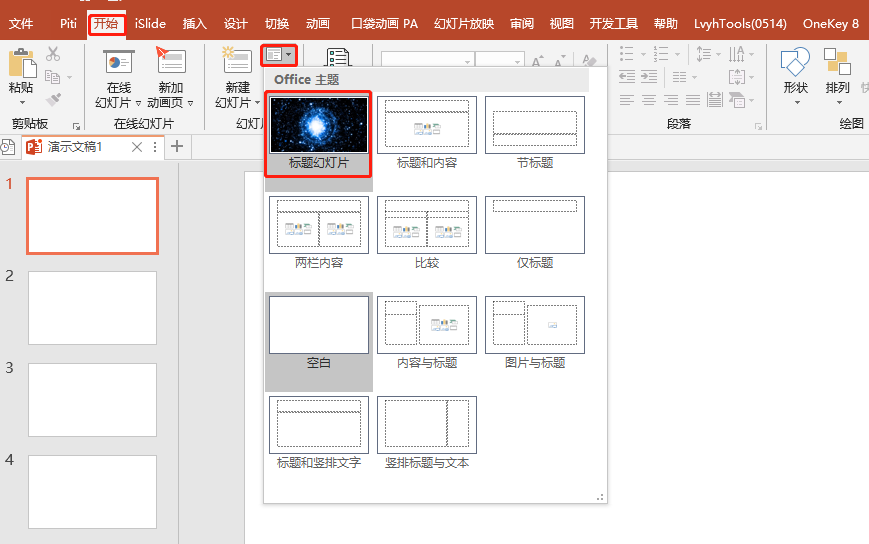Click the Copy icon in clipboard group
The height and width of the screenshot is (544, 869).
[x=53, y=76]
